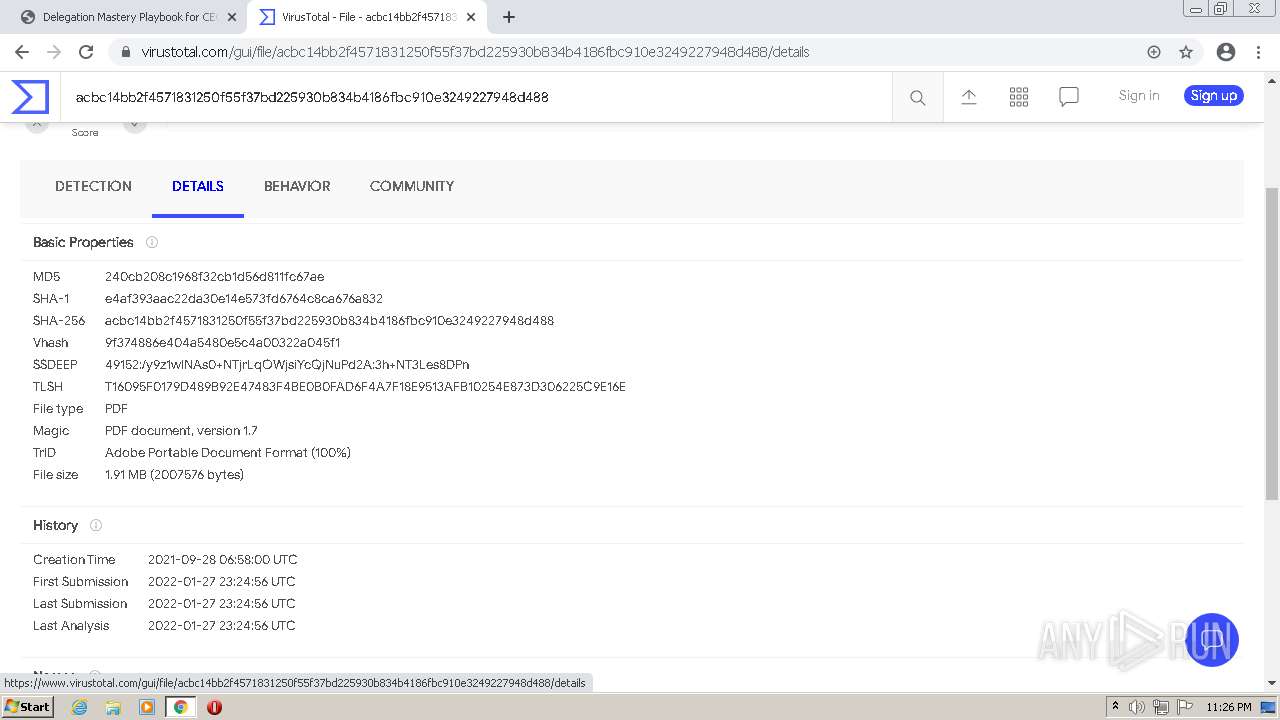Click the Vhash value

click(222, 343)
